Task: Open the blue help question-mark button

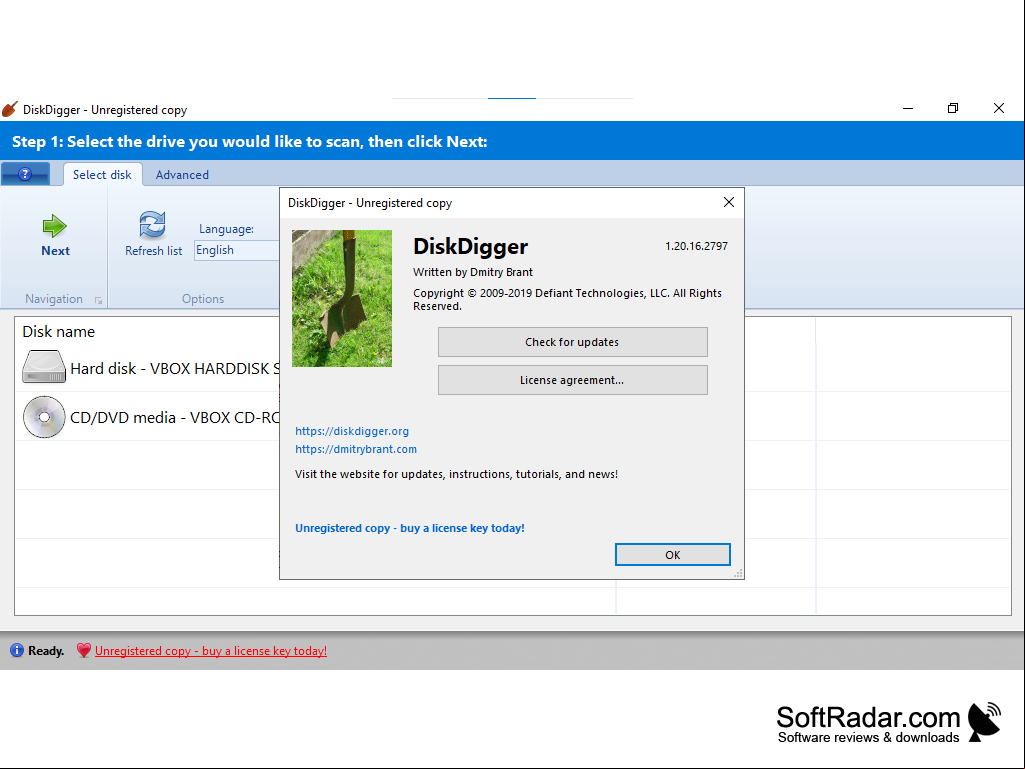Action: 25,174
